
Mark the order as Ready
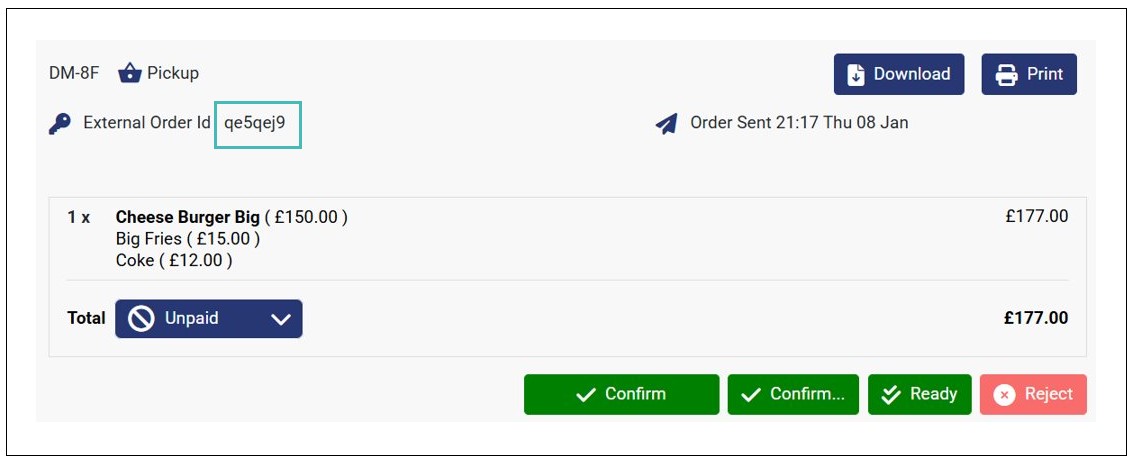coord(919,394)
